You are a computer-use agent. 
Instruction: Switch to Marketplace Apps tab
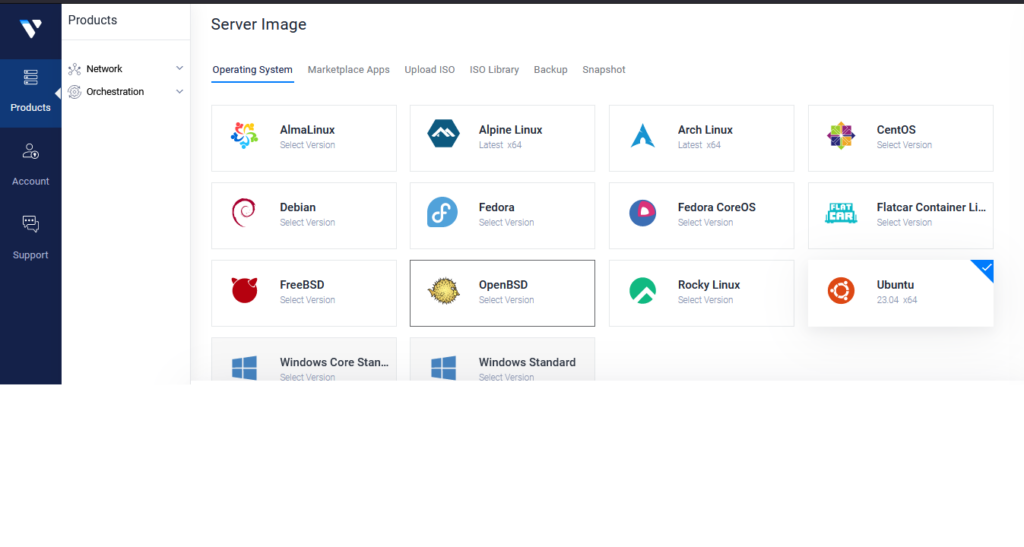348,70
